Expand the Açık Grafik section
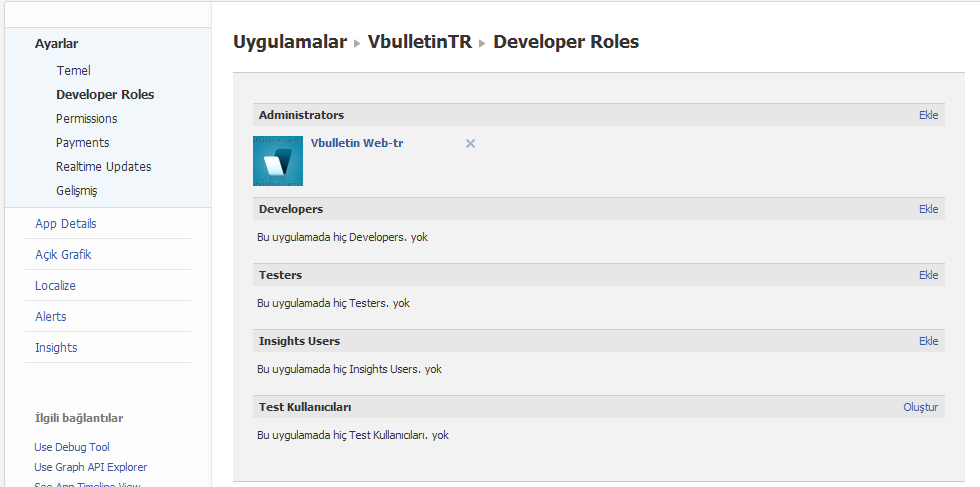 click(x=63, y=255)
